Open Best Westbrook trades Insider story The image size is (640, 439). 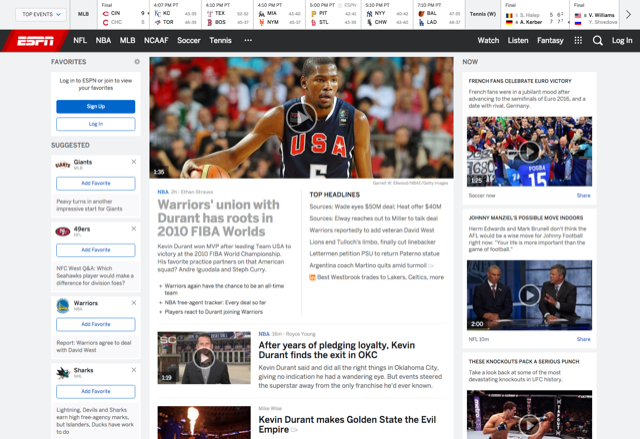coord(380,277)
